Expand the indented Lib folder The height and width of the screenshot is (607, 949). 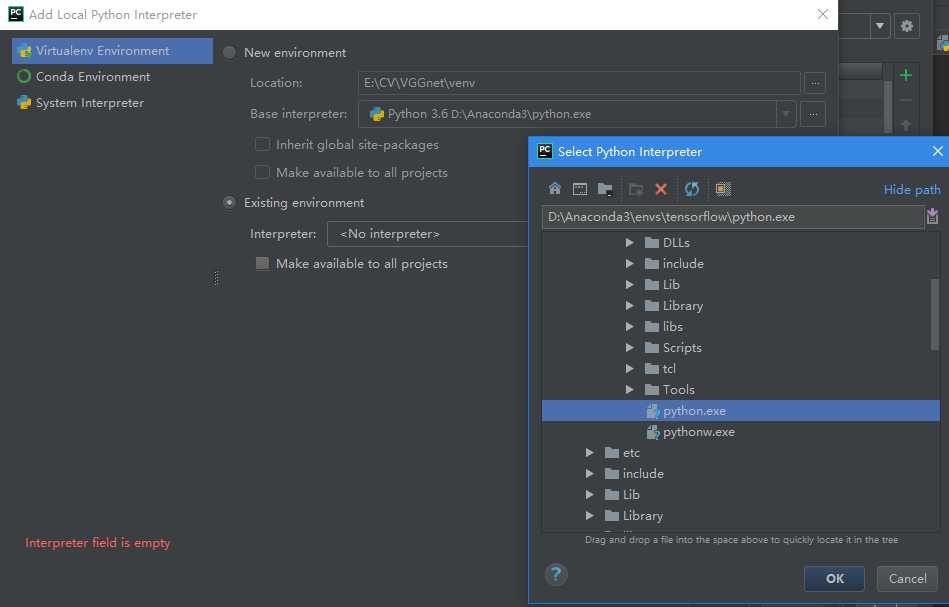click(629, 284)
